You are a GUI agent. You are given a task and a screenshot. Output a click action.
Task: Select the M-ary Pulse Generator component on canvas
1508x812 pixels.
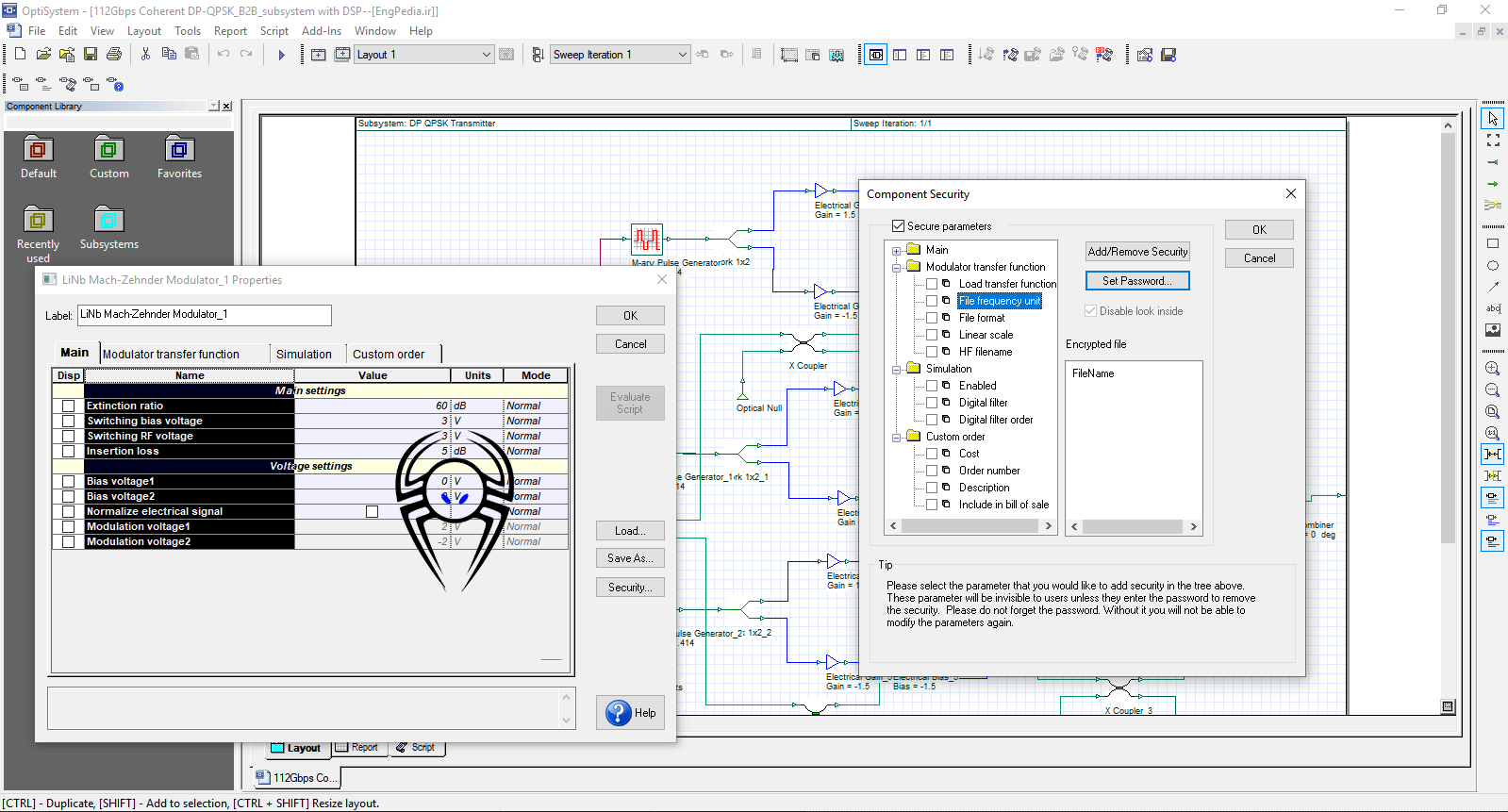[647, 239]
